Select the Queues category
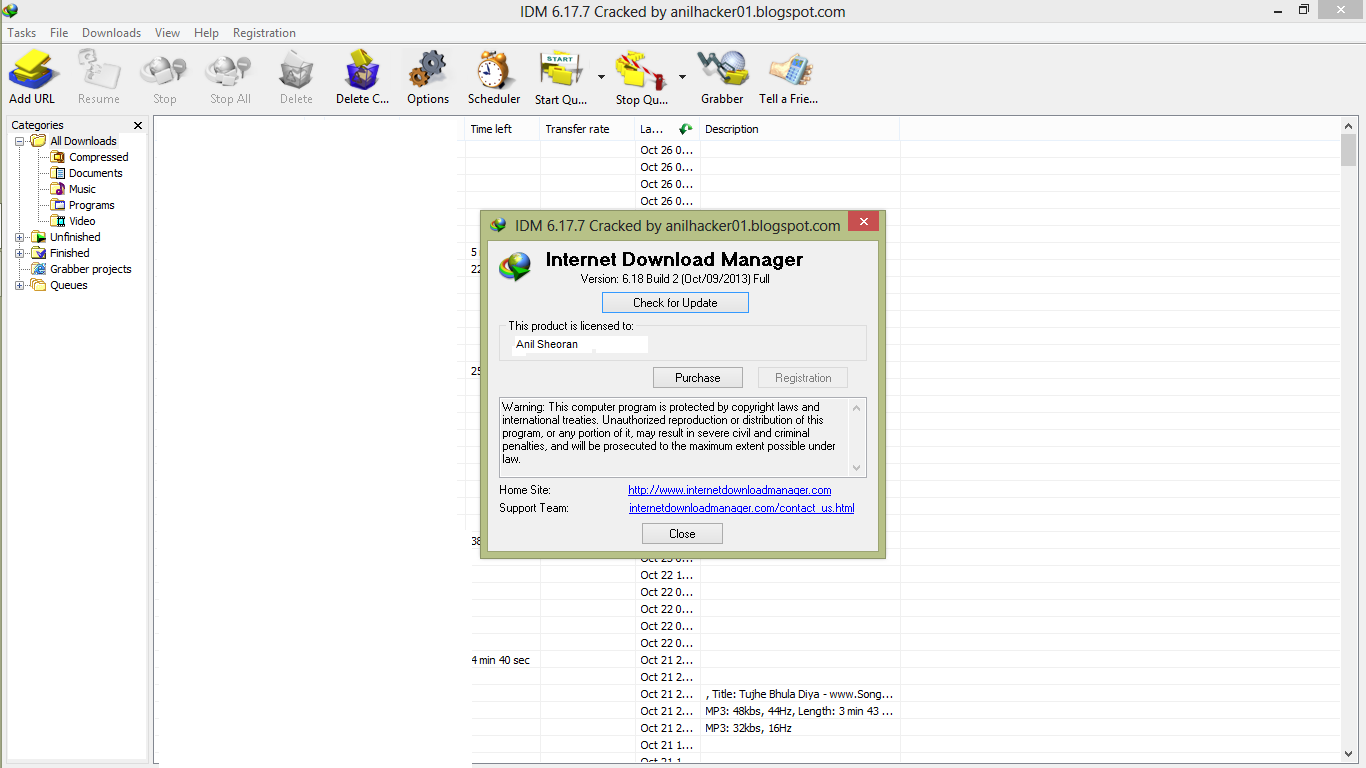Viewport: 1366px width, 768px height. coord(68,285)
